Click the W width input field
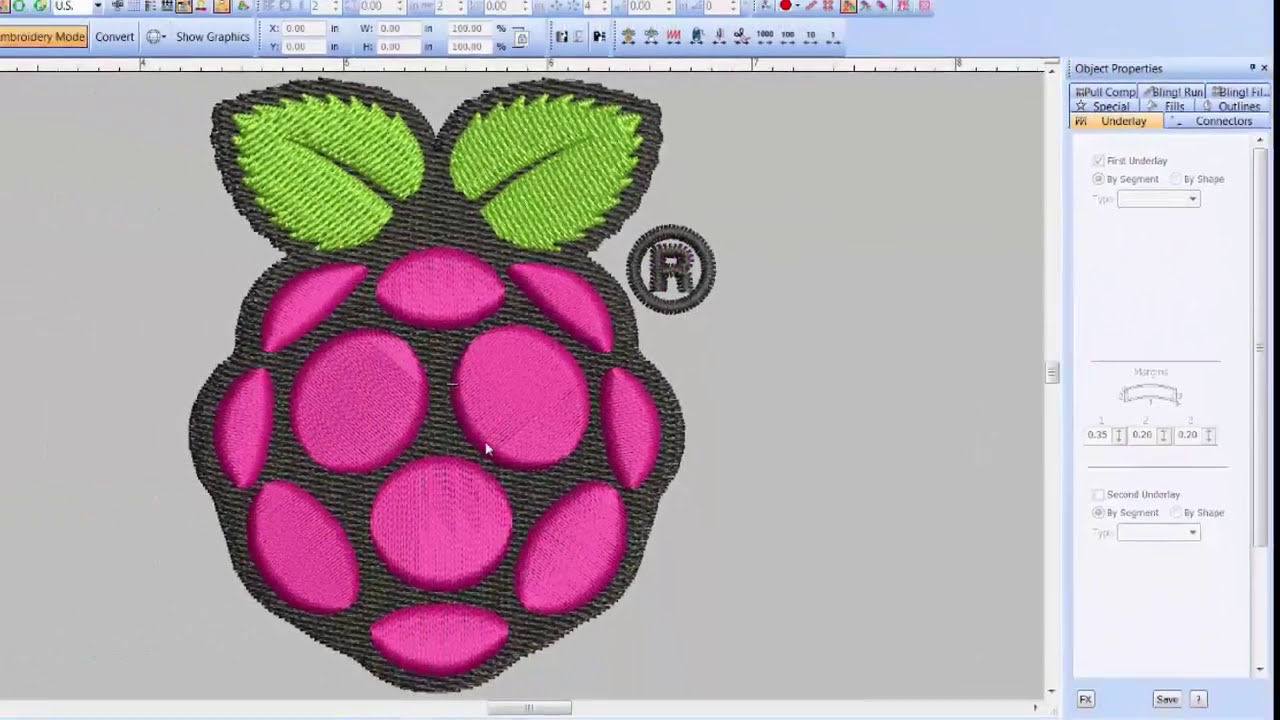Image resolution: width=1280 pixels, height=720 pixels. tap(401, 29)
